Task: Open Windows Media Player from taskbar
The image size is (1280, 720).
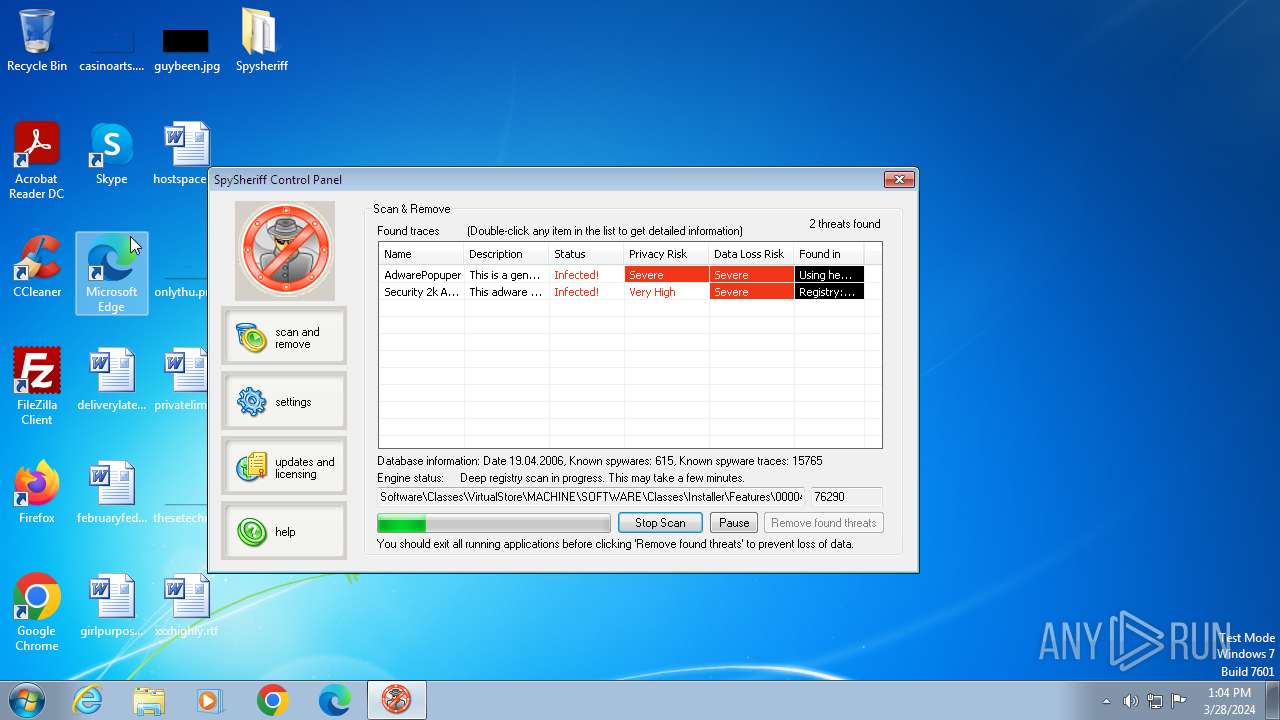Action: (210, 700)
